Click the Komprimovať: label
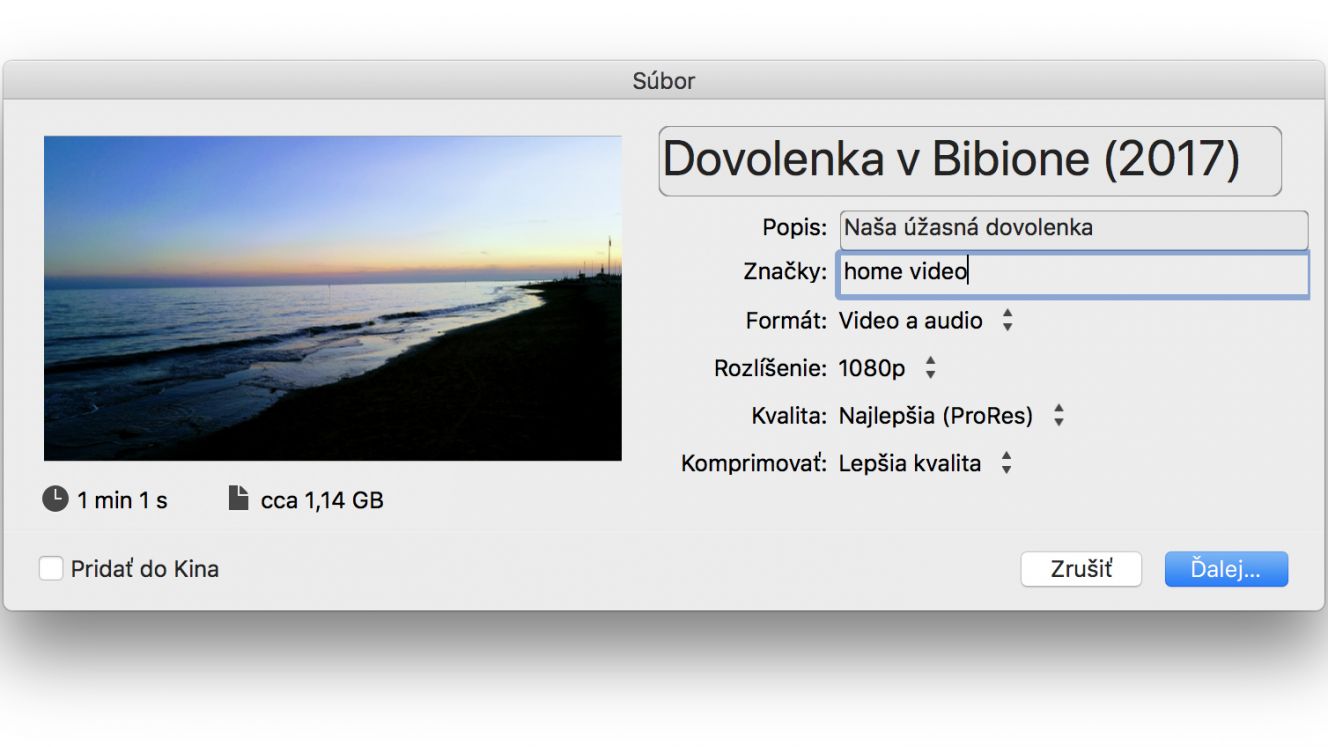 pos(754,463)
